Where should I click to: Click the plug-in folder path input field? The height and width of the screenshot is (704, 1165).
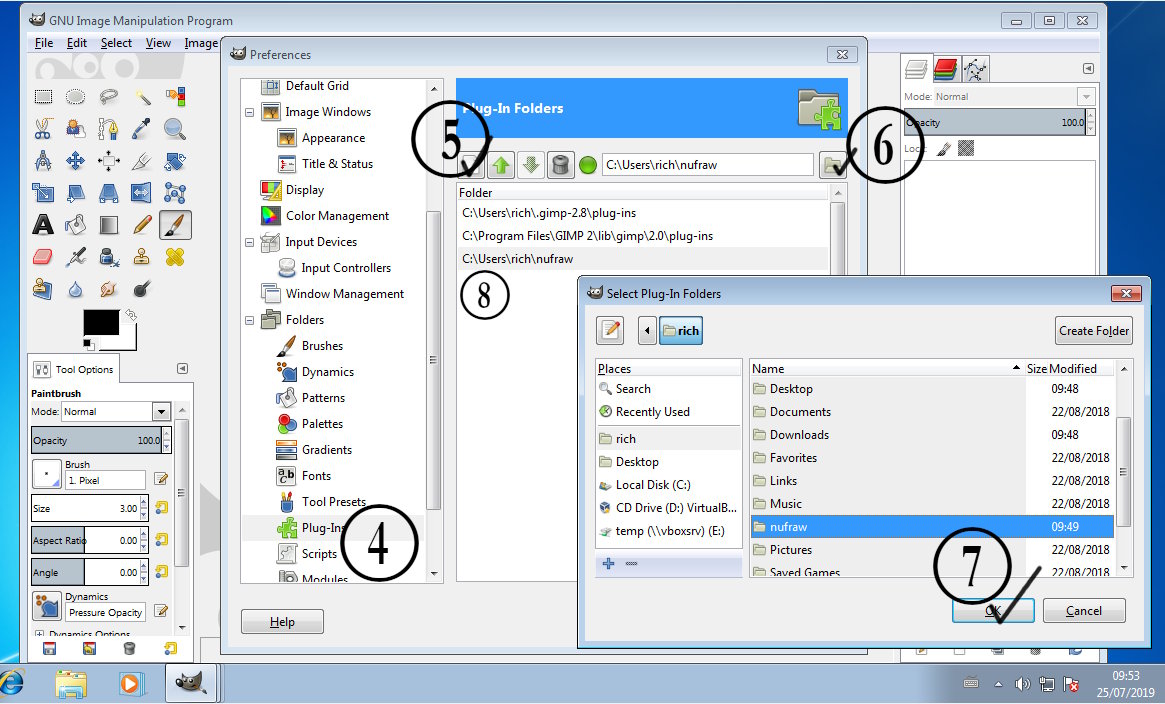[x=707, y=165]
